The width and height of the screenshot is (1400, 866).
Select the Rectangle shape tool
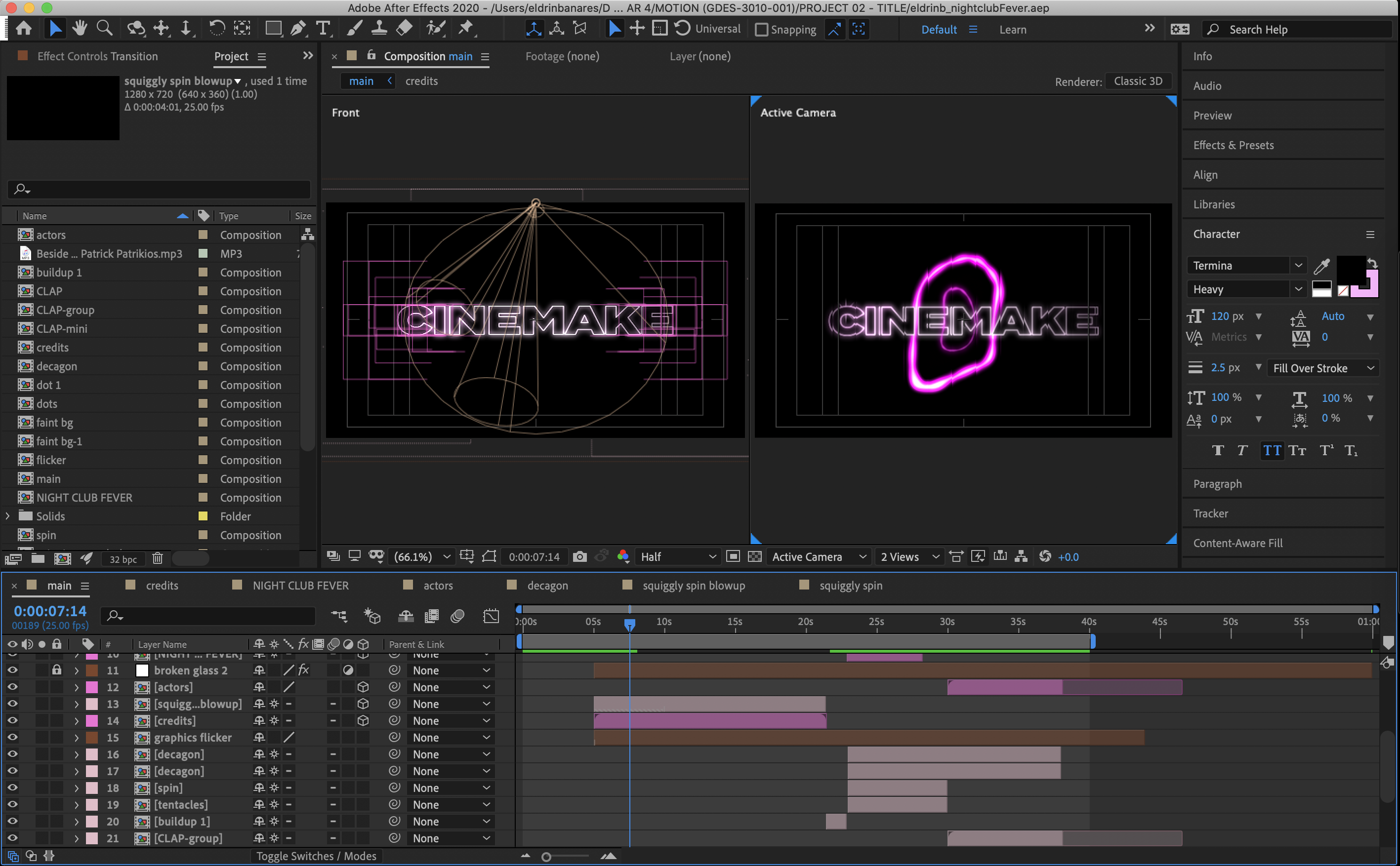coord(273,28)
